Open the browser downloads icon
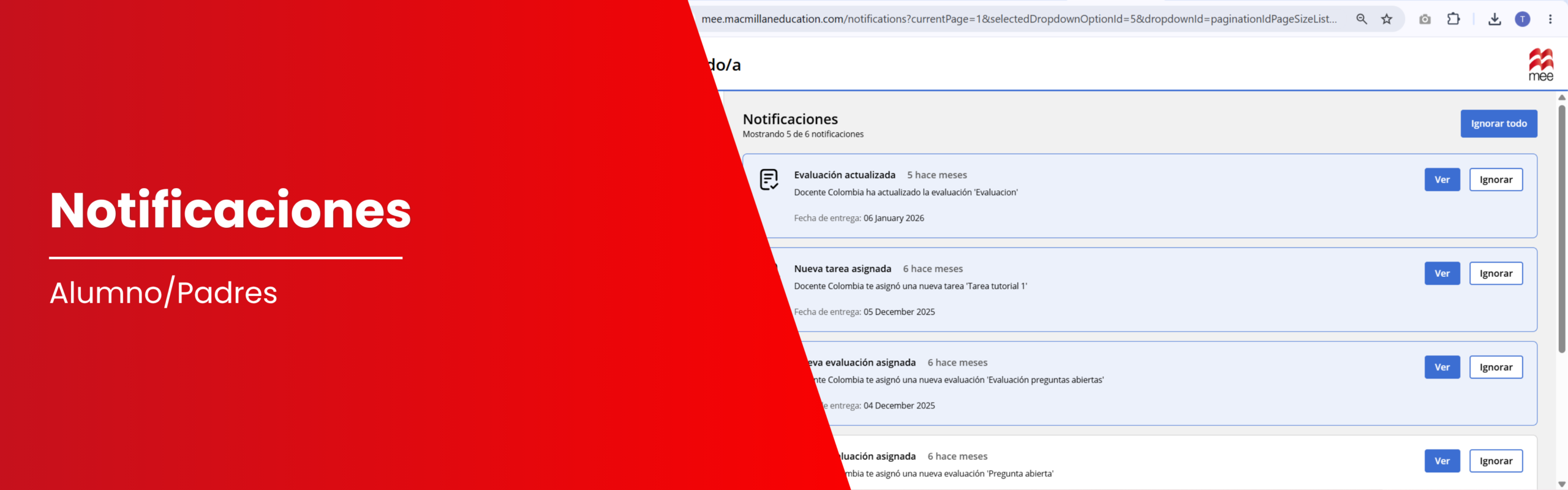Viewport: 1568px width, 490px height. click(1494, 19)
